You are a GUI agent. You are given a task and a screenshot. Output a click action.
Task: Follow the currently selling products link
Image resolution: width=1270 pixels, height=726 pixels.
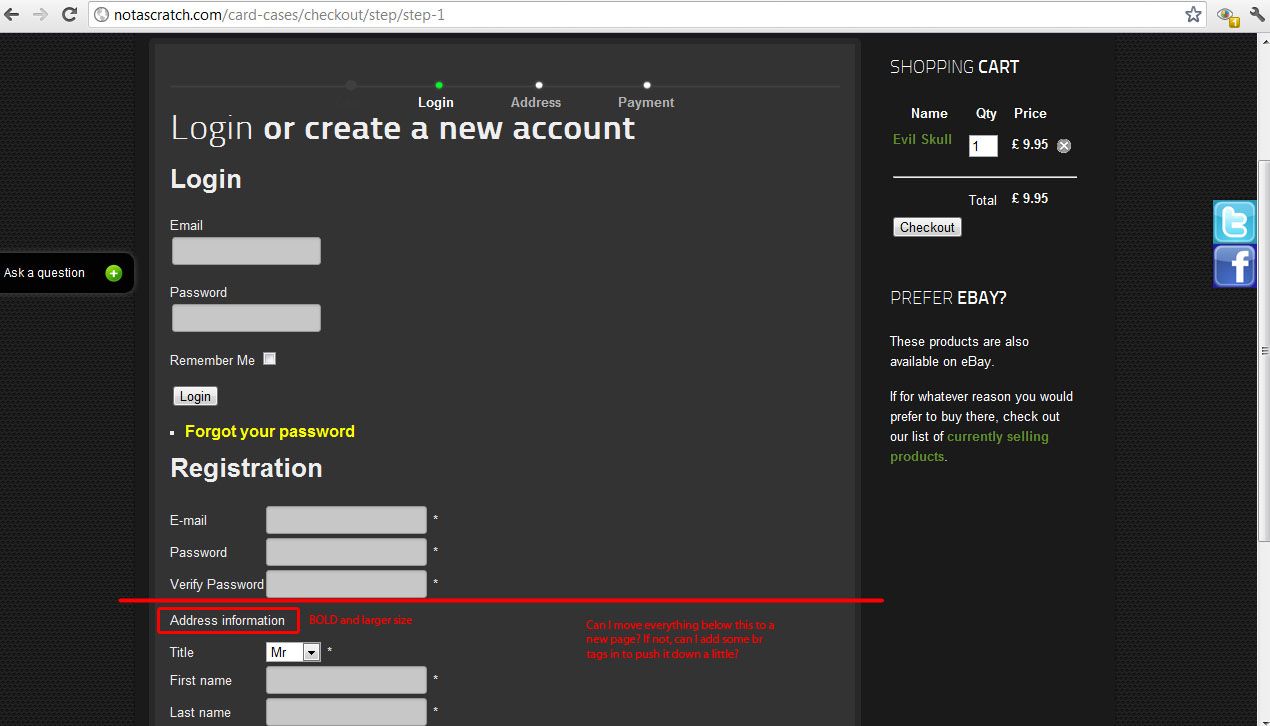(970, 446)
